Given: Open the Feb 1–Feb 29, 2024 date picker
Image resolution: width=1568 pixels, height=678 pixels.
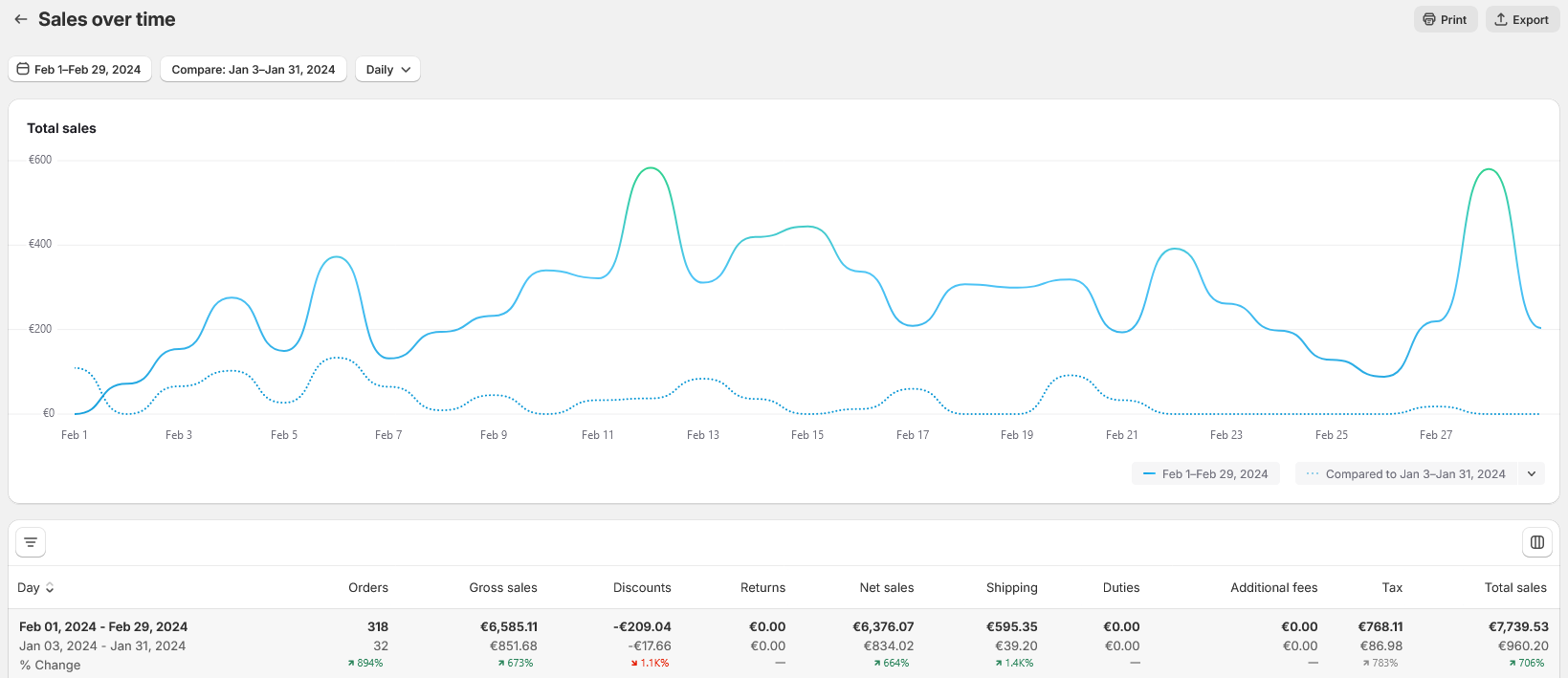Looking at the screenshot, I should (79, 70).
